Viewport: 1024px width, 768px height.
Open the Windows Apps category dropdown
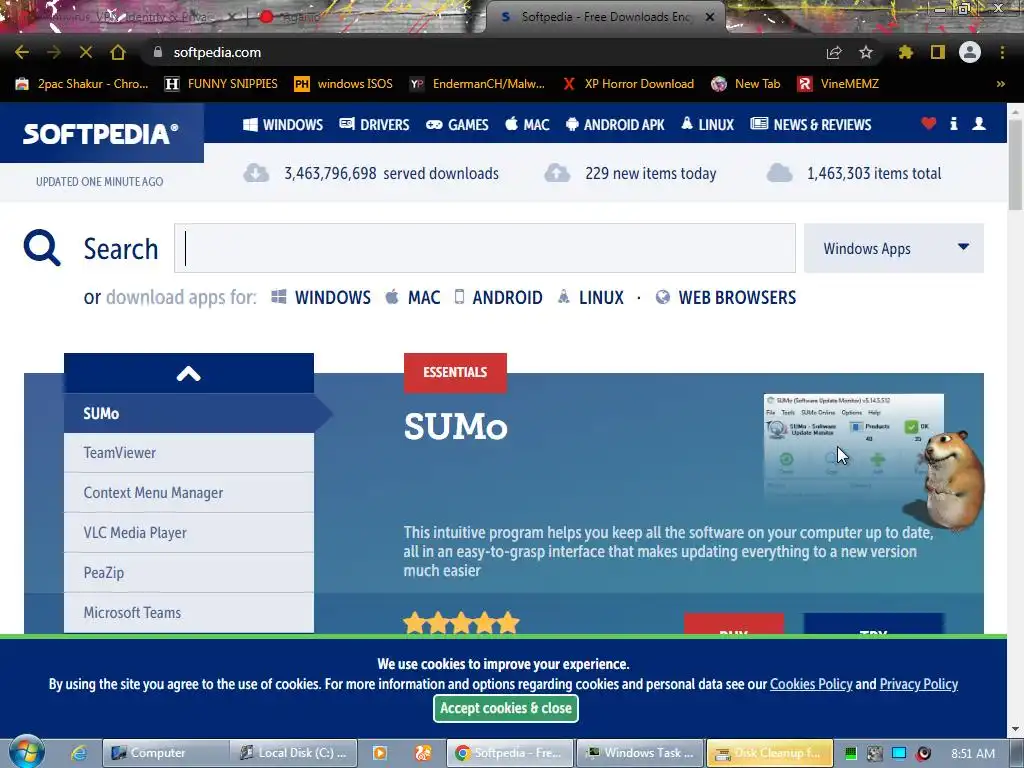click(893, 248)
